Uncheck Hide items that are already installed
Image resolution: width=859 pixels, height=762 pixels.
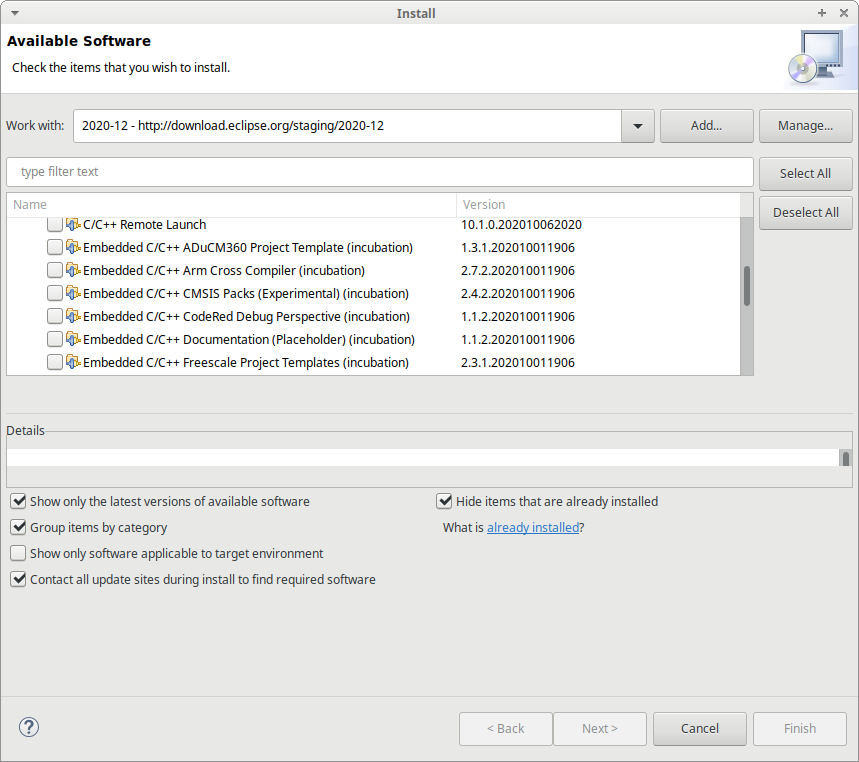(444, 501)
